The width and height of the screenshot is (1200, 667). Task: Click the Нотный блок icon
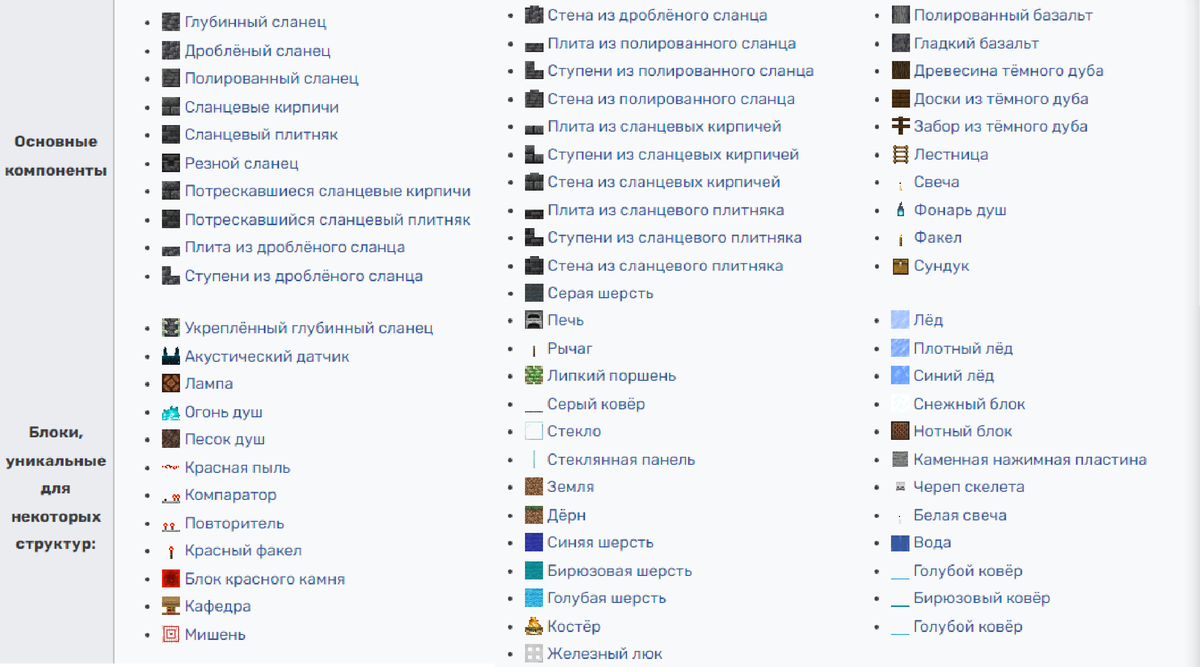point(900,431)
